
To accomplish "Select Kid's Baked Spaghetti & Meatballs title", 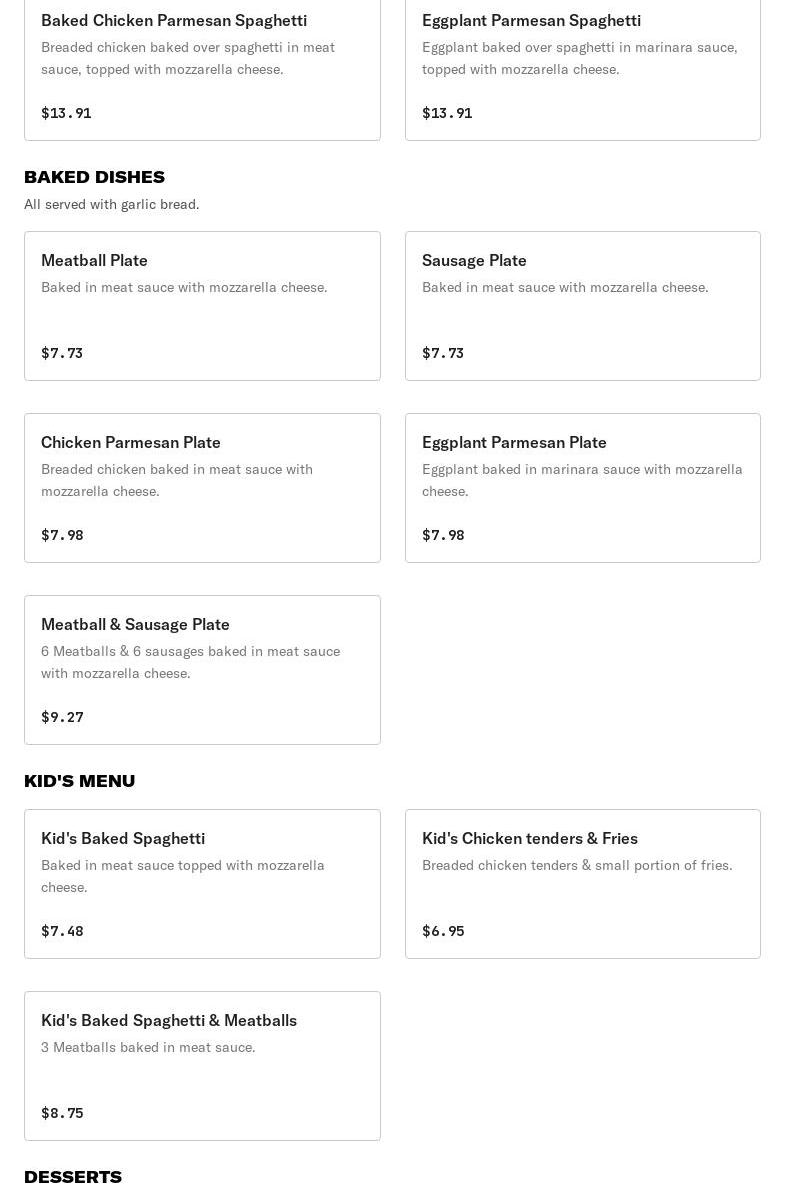I will (x=169, y=1020).
